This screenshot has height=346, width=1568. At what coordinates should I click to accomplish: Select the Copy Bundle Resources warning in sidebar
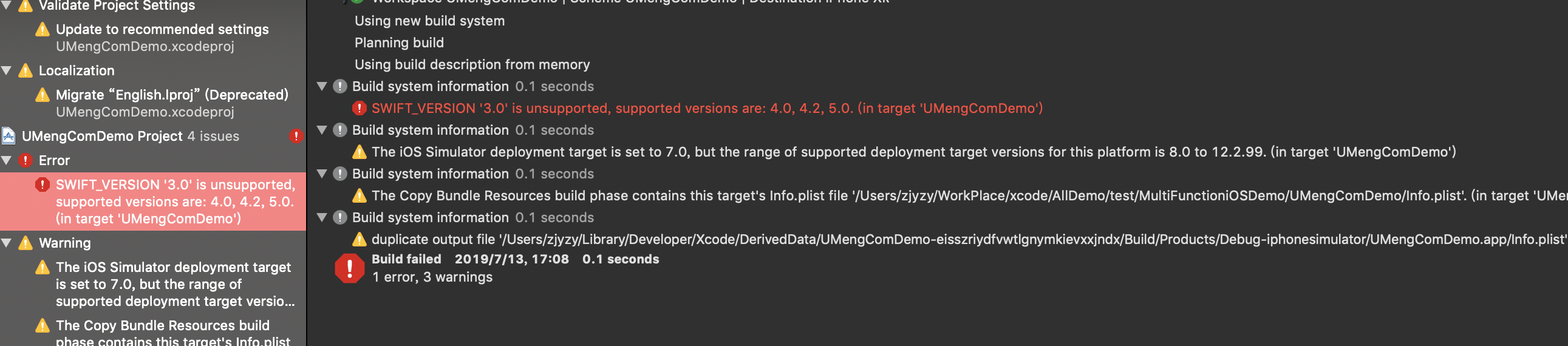tap(153, 331)
